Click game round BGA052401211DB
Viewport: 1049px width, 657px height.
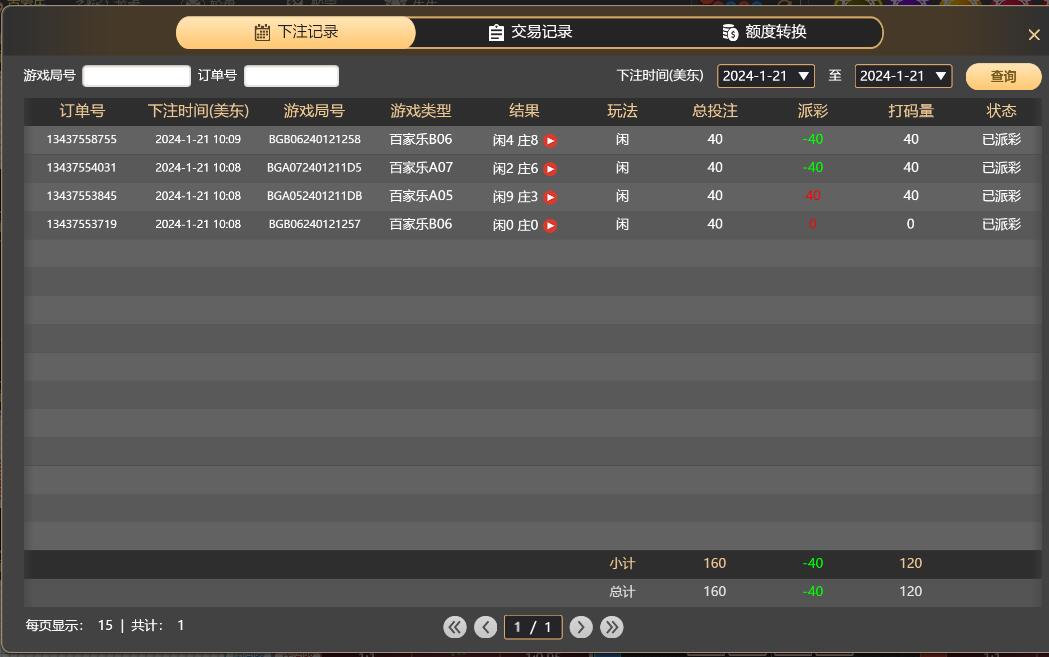click(x=314, y=195)
